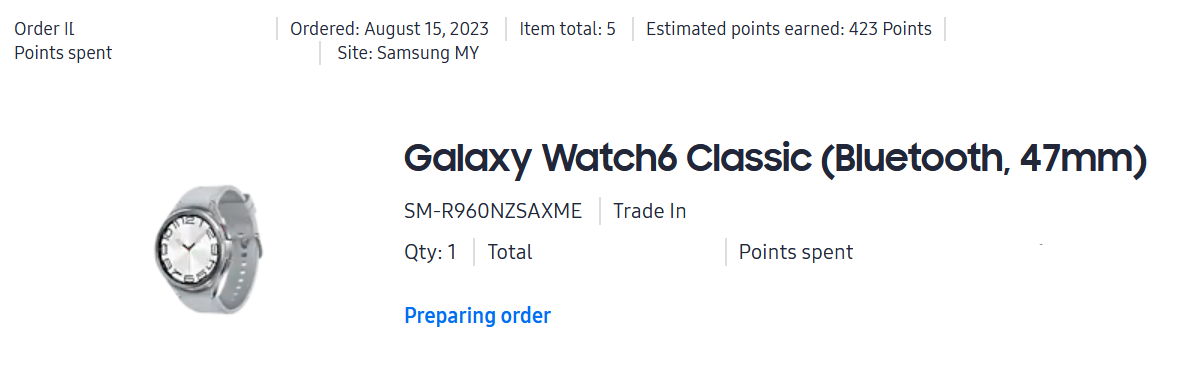Click the Qty: 1 text
Image resolution: width=1204 pixels, height=379 pixels.
(x=430, y=252)
